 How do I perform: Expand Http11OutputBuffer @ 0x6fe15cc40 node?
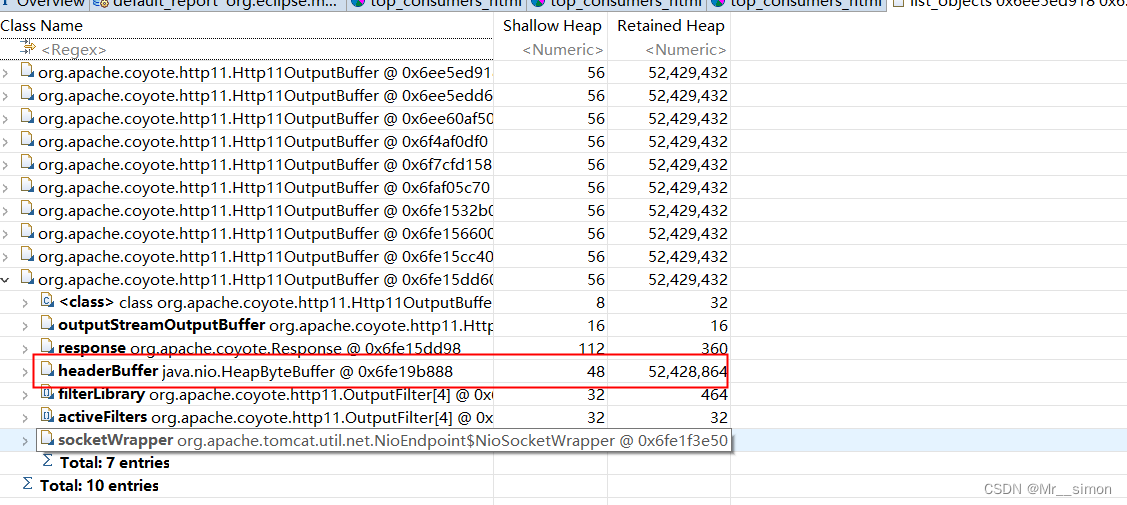point(6,256)
